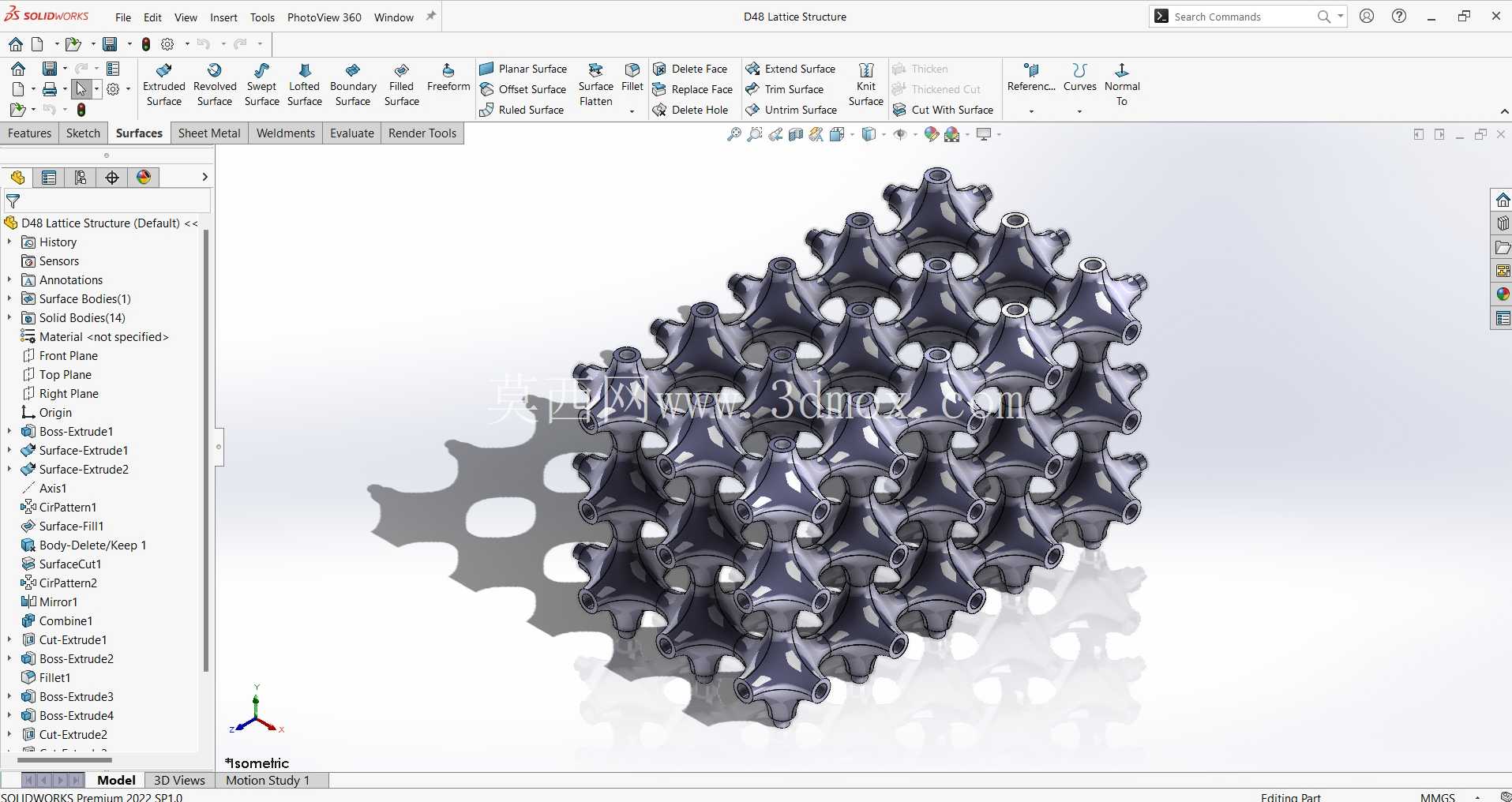Select the Revolved Surface tool
The image size is (1512, 802).
[x=215, y=85]
